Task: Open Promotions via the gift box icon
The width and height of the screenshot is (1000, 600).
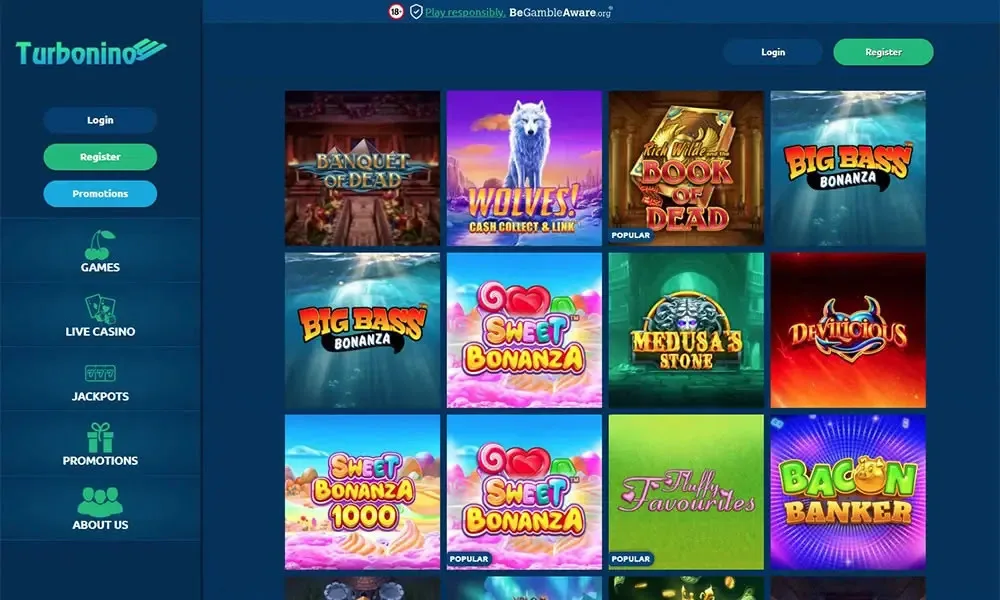Action: coord(100,437)
